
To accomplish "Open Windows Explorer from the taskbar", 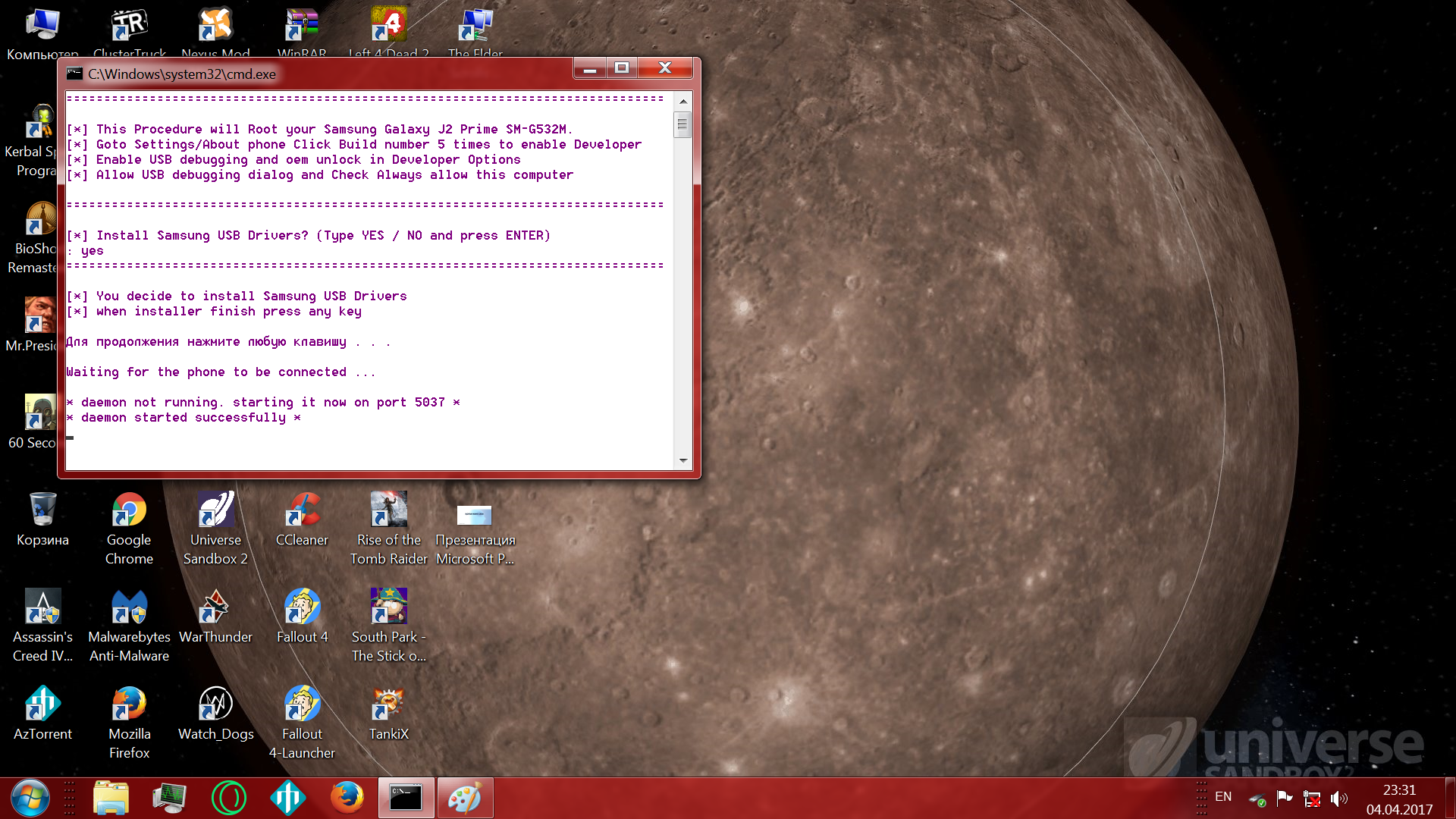I will [111, 798].
